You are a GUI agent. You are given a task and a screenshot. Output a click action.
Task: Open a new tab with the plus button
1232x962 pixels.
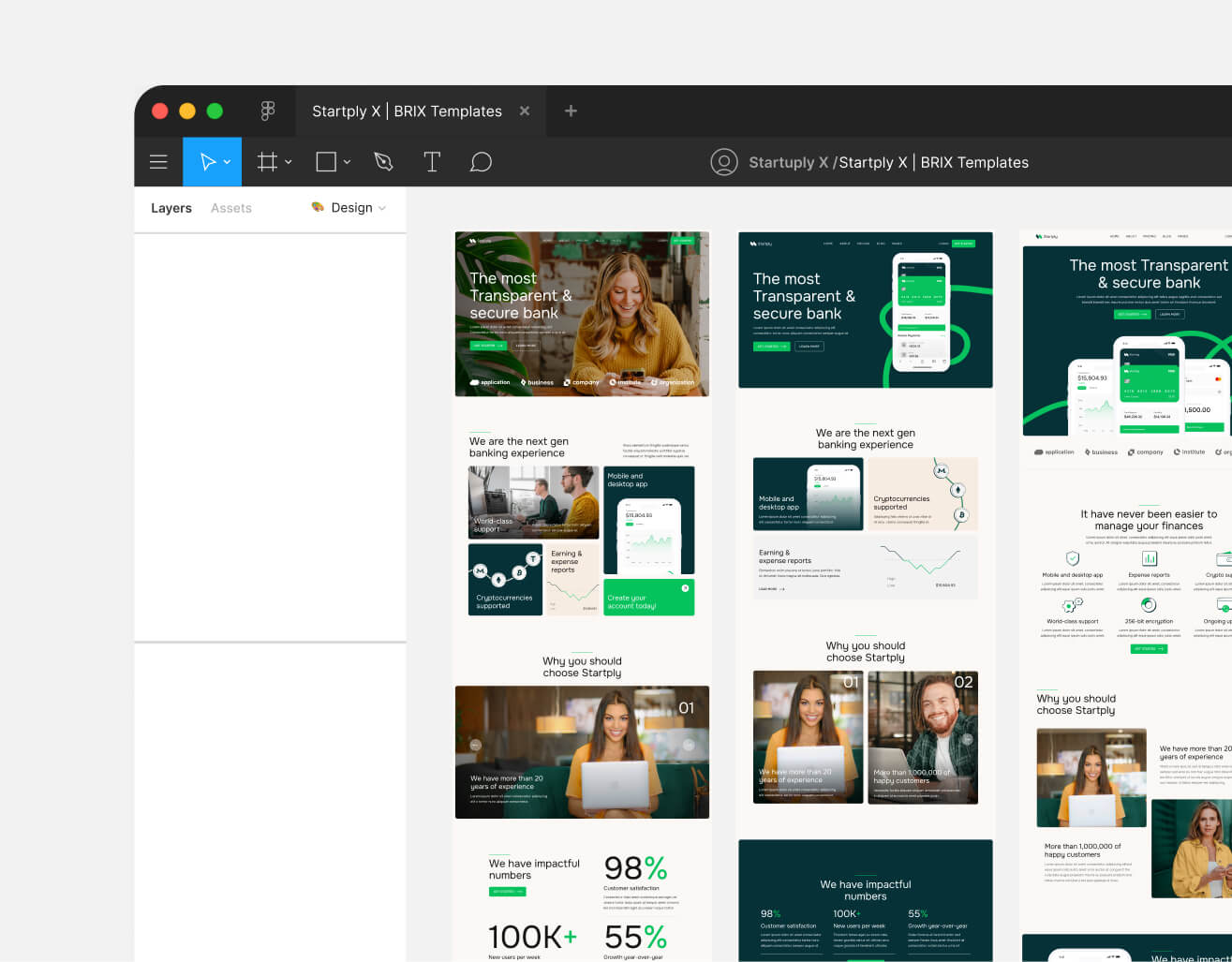tap(571, 111)
